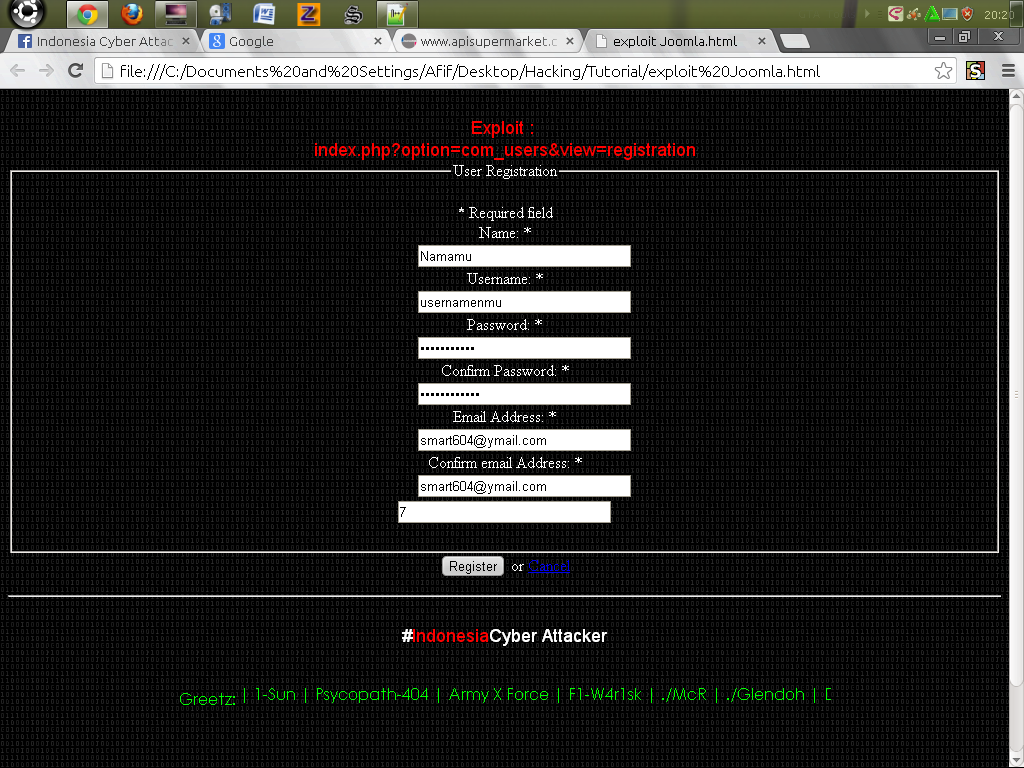Open the orange Z application icon
The width and height of the screenshot is (1024, 768).
pos(308,14)
